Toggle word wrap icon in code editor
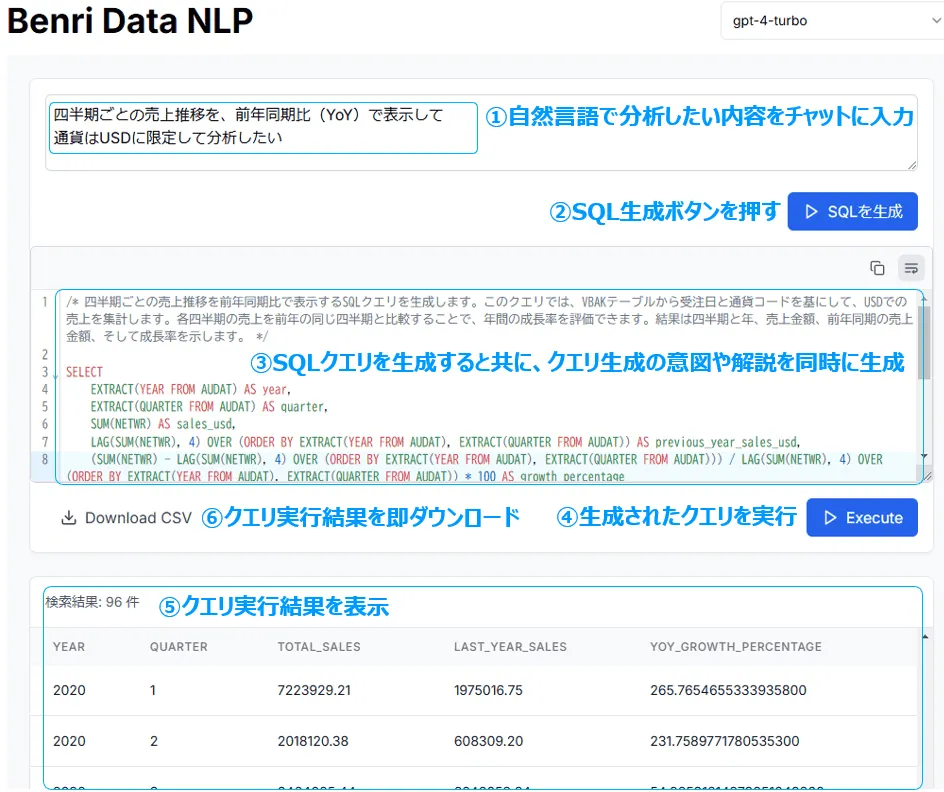 (x=911, y=268)
